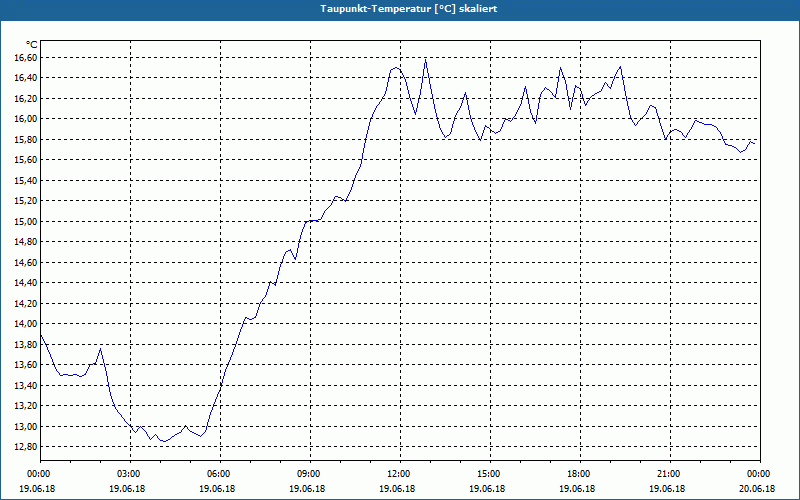Pick the "15,80" y-axis label
800x500 pixels.
point(26,140)
